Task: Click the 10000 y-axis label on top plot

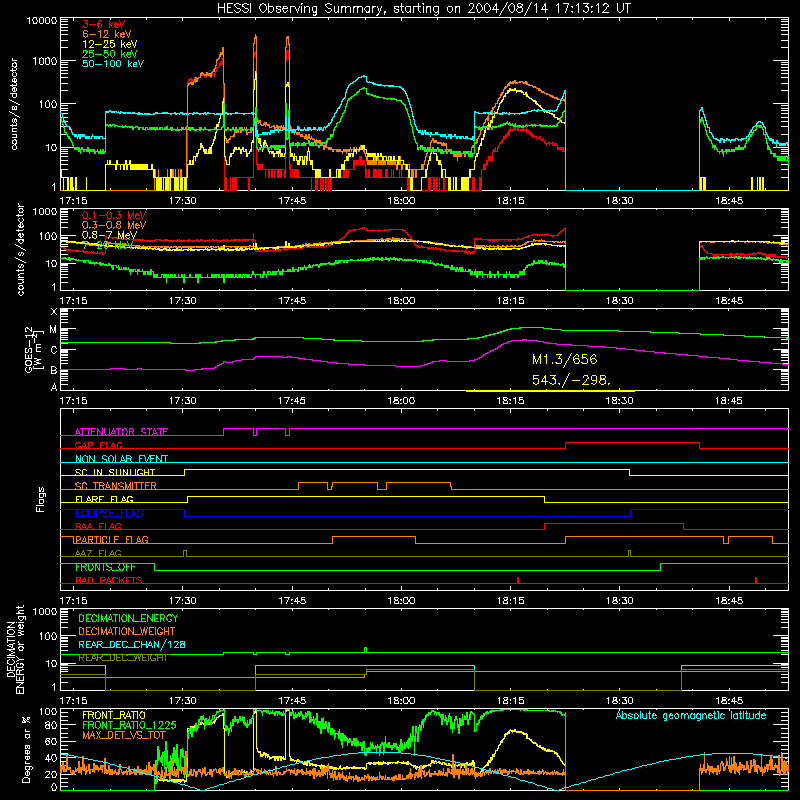Action: [x=42, y=21]
